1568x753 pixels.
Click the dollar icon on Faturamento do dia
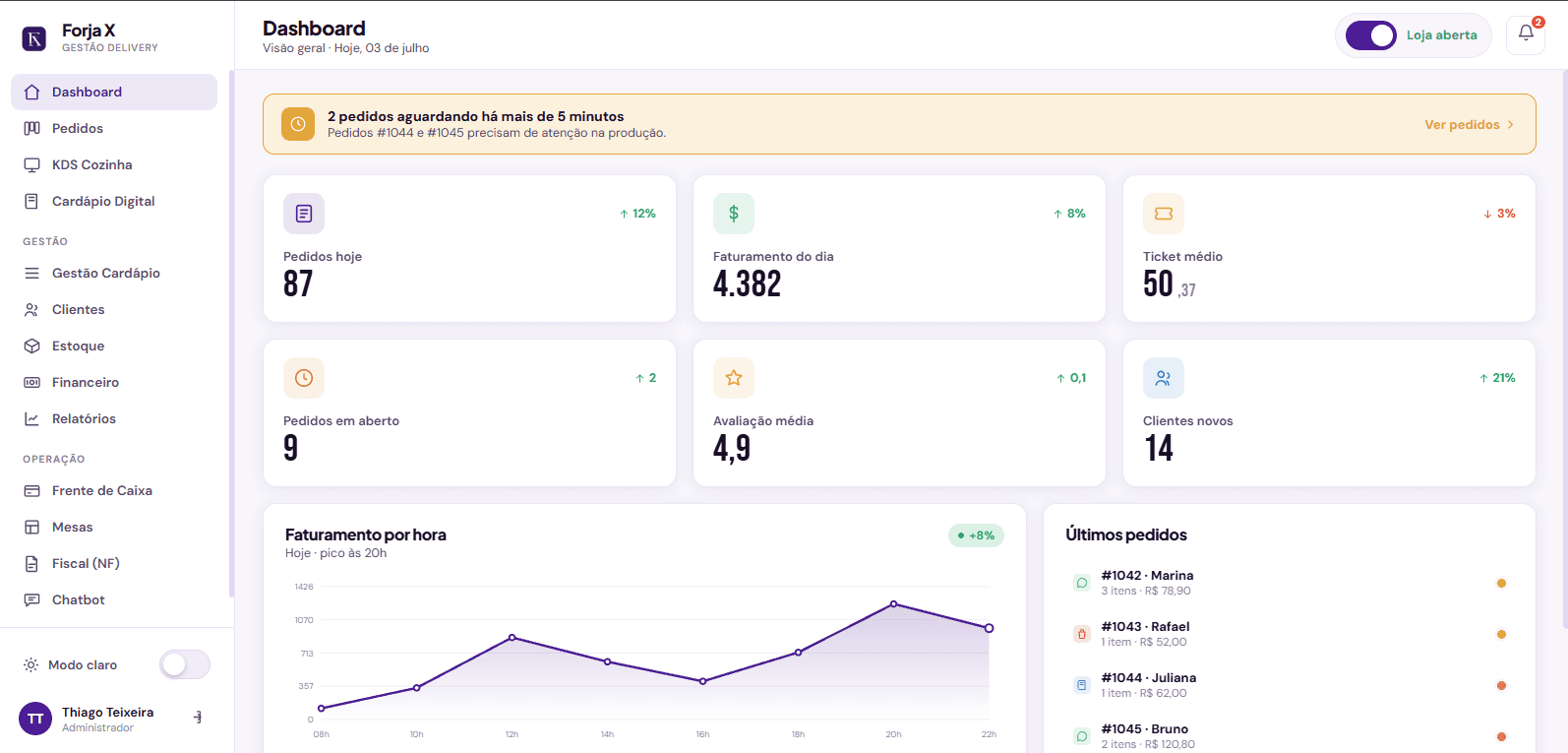(x=734, y=214)
